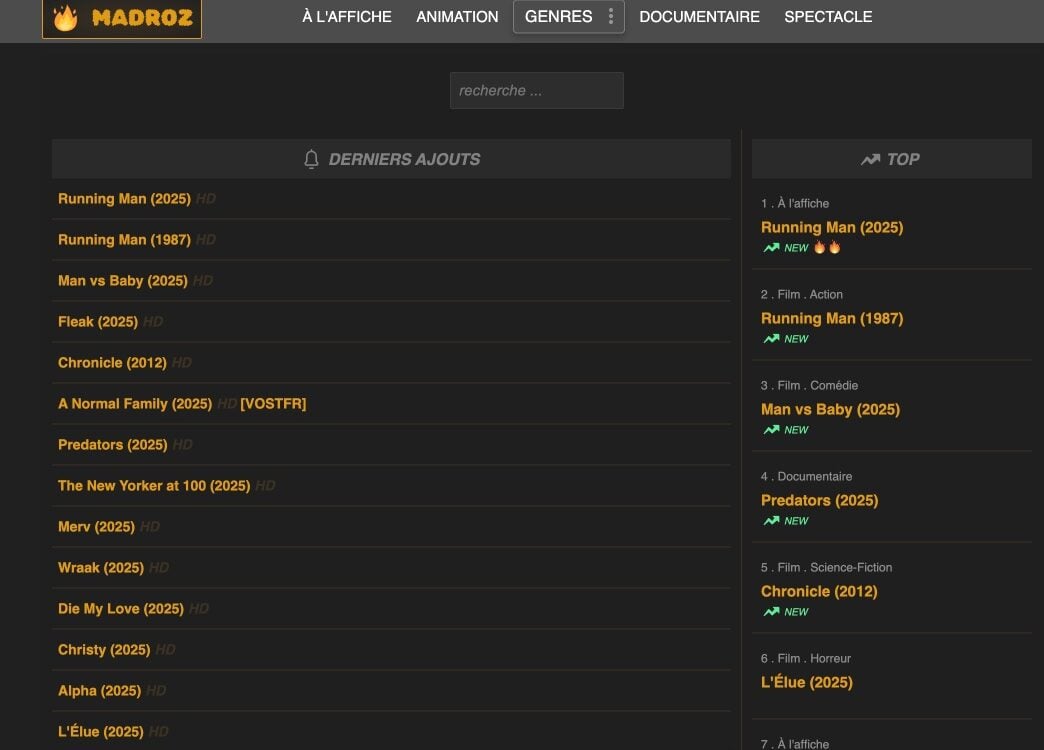Image resolution: width=1044 pixels, height=750 pixels.
Task: Click the Madroz flame logo
Action: 66,18
